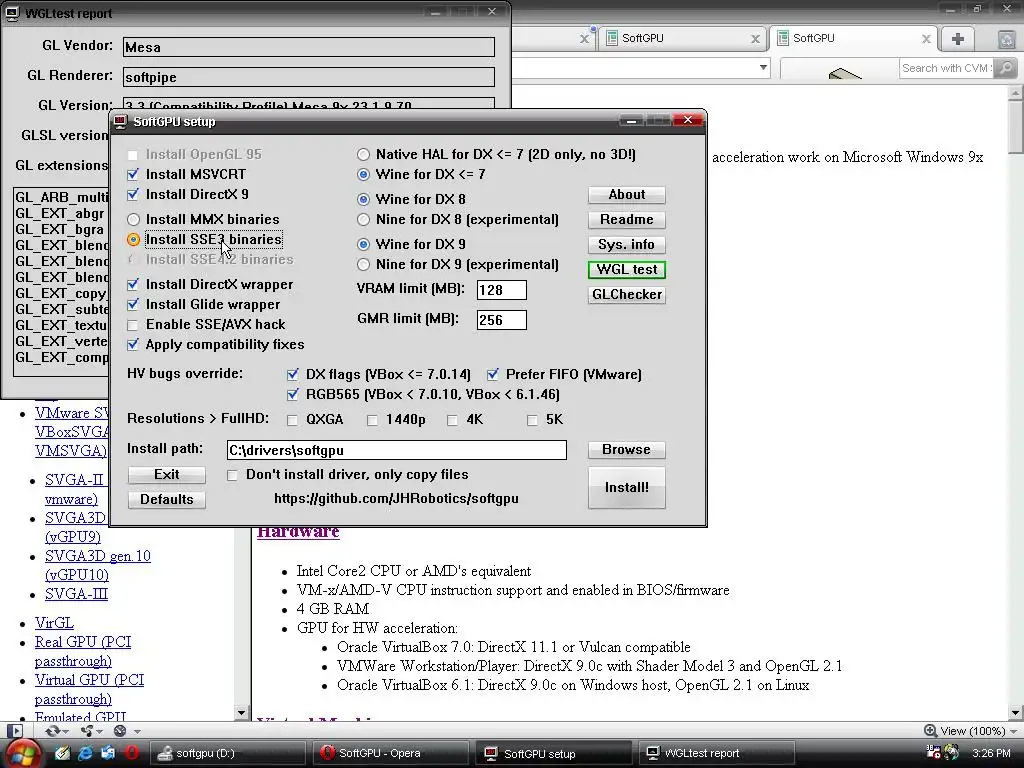The image size is (1024, 768).
Task: Close the active SoftGPU tab in Opera
Action: coord(926,39)
